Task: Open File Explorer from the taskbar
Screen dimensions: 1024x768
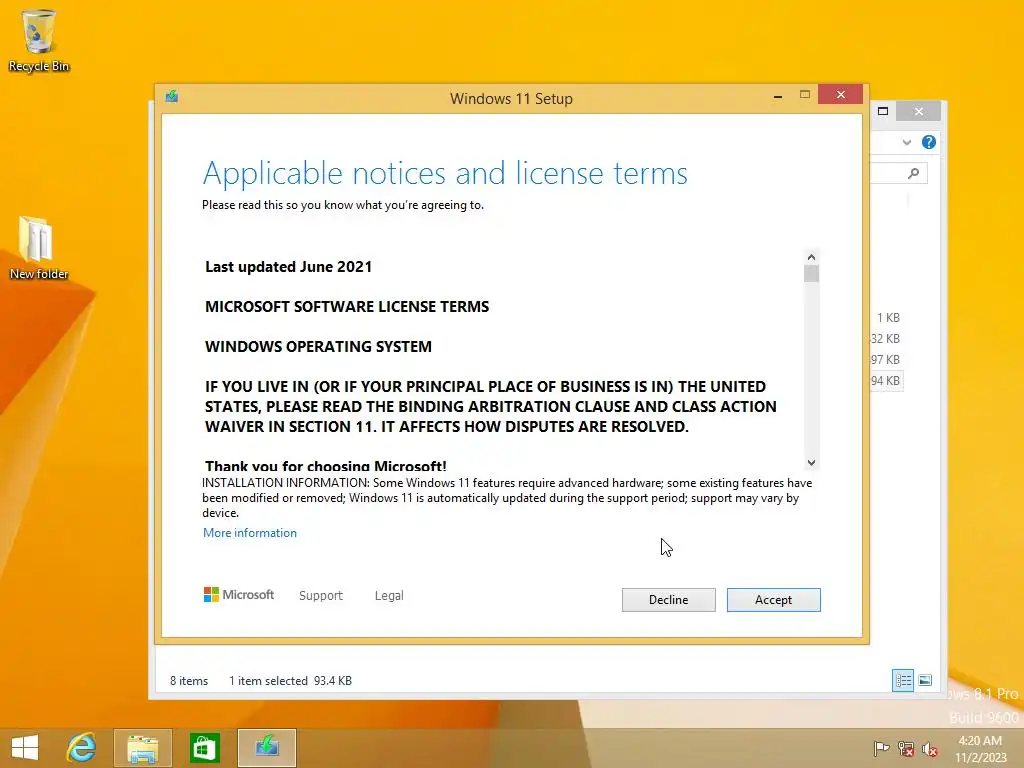Action: [x=142, y=748]
